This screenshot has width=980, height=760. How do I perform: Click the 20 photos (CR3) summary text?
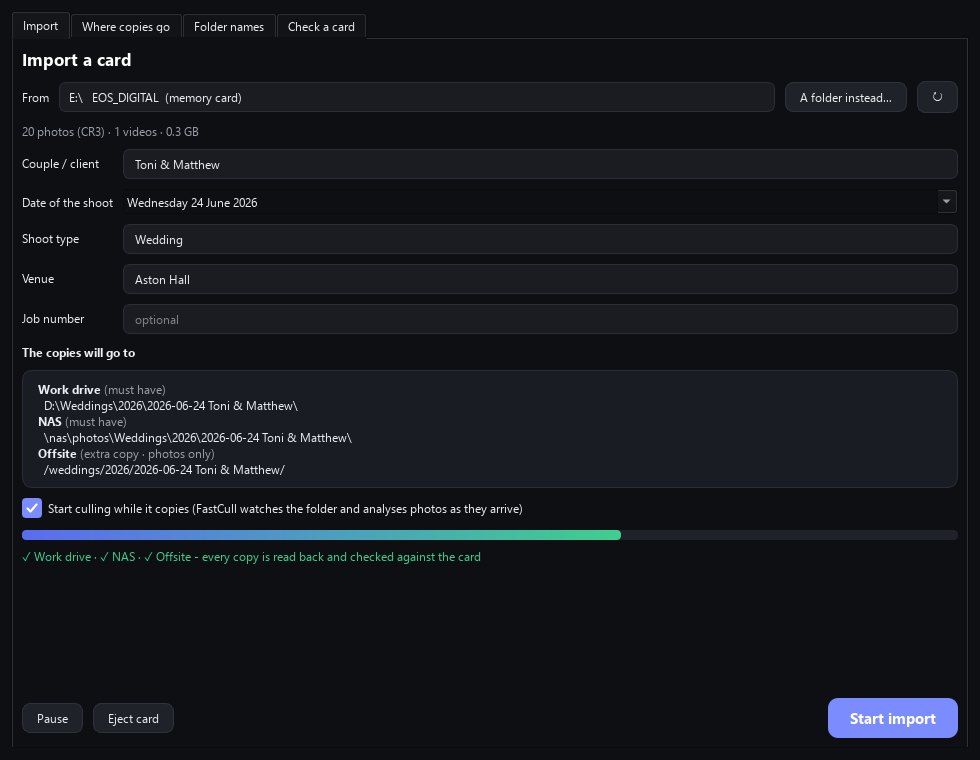[110, 132]
